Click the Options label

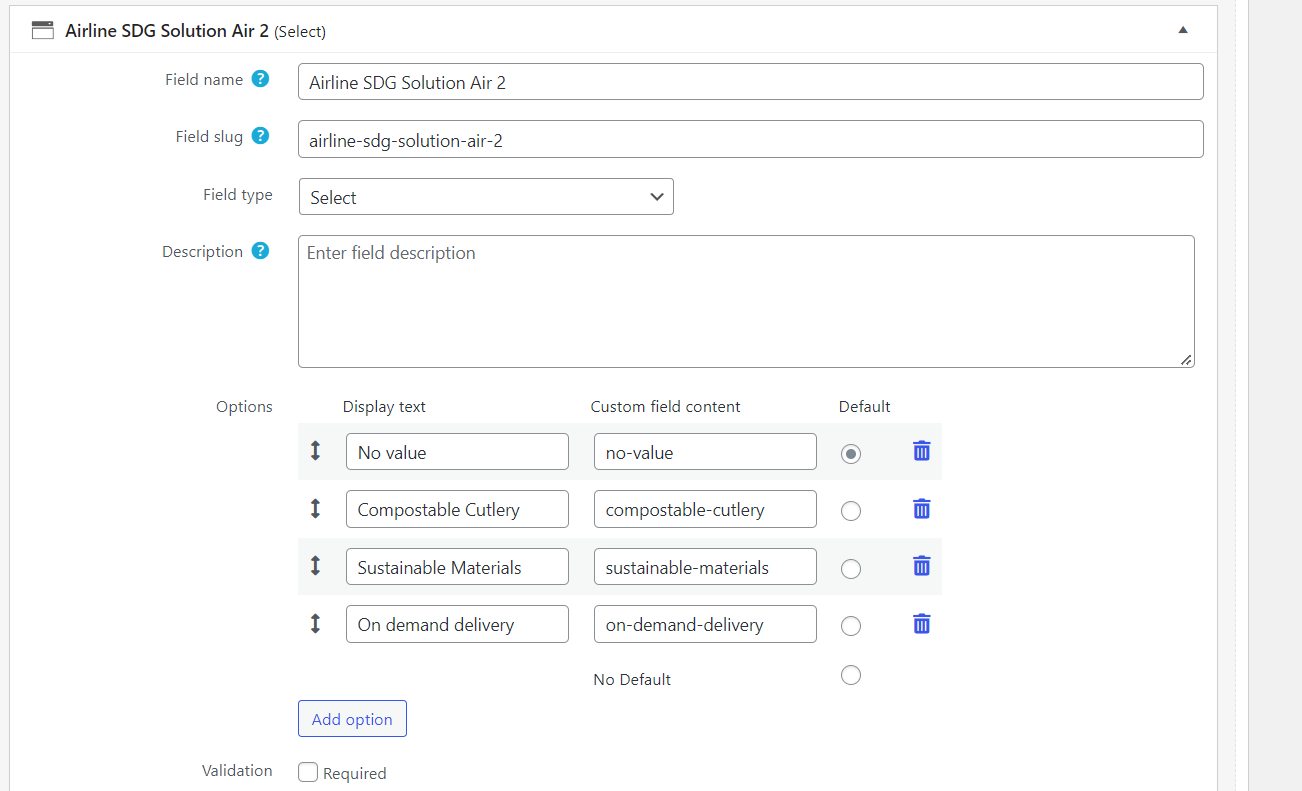point(244,406)
